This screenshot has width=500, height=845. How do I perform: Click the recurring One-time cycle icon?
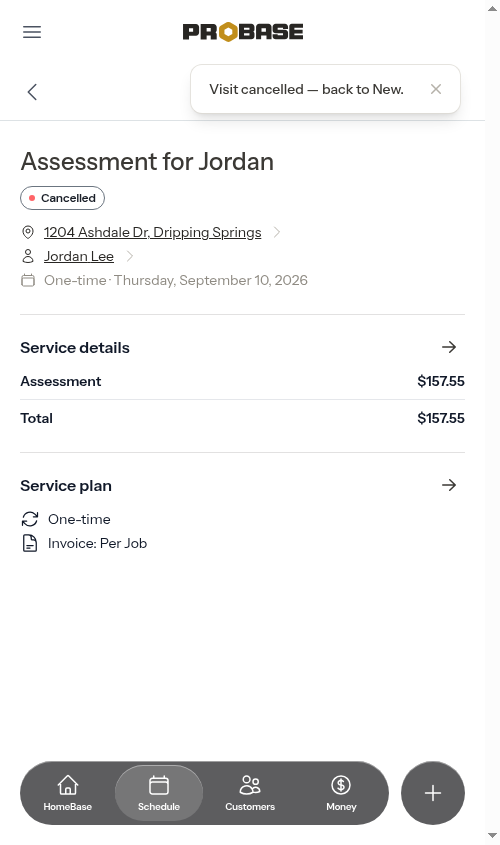pyautogui.click(x=30, y=519)
